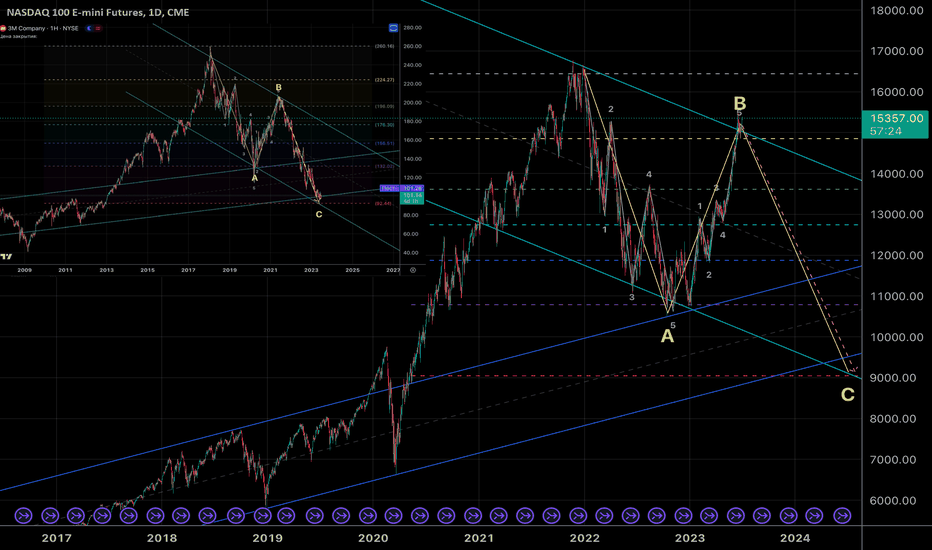This screenshot has height=550, width=932.
Task: Open inset chart axis settings gear icon
Action: click(x=413, y=270)
